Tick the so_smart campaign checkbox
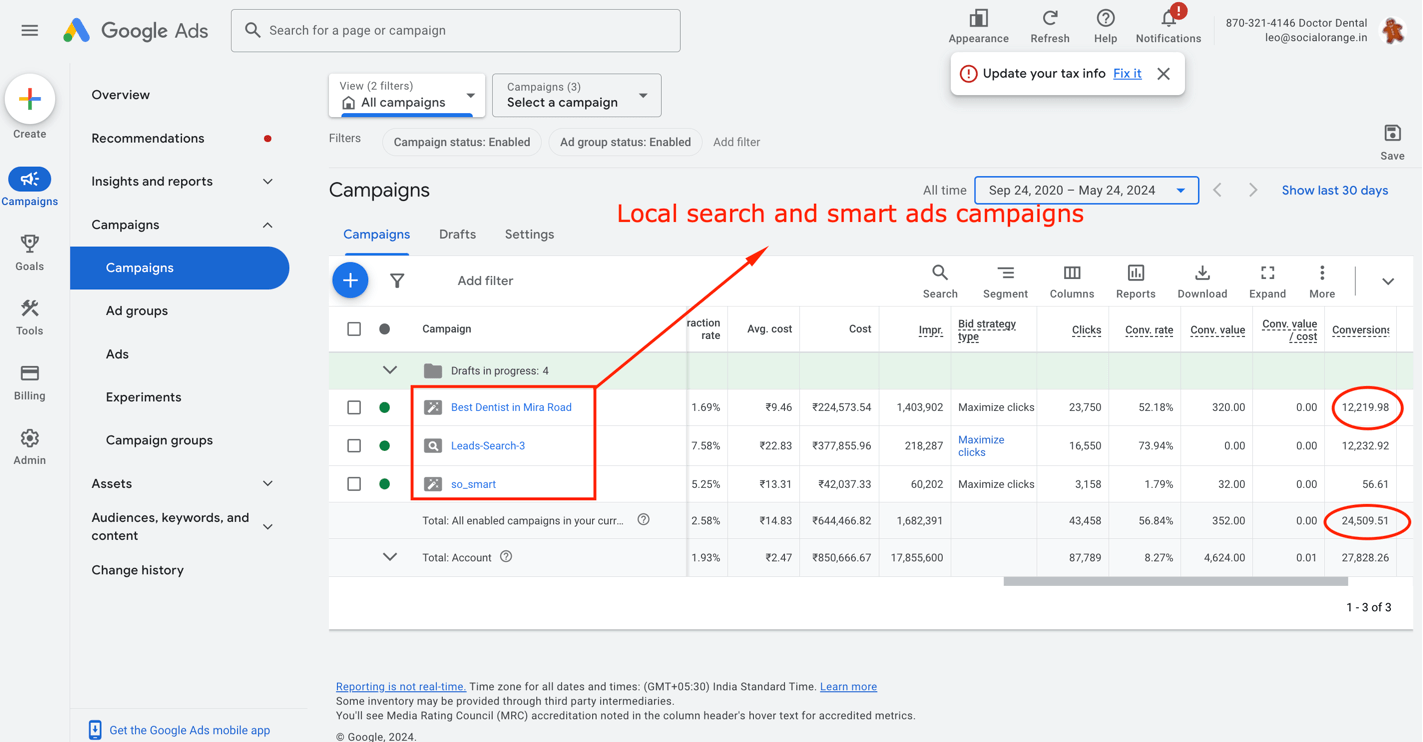The image size is (1423, 742). [354, 484]
